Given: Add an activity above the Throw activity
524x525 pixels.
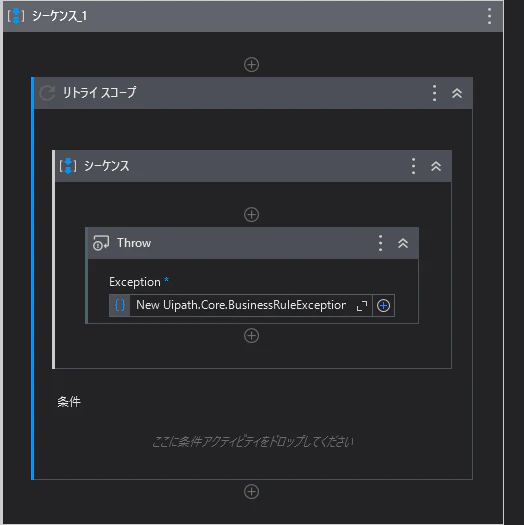Looking at the screenshot, I should (251, 215).
